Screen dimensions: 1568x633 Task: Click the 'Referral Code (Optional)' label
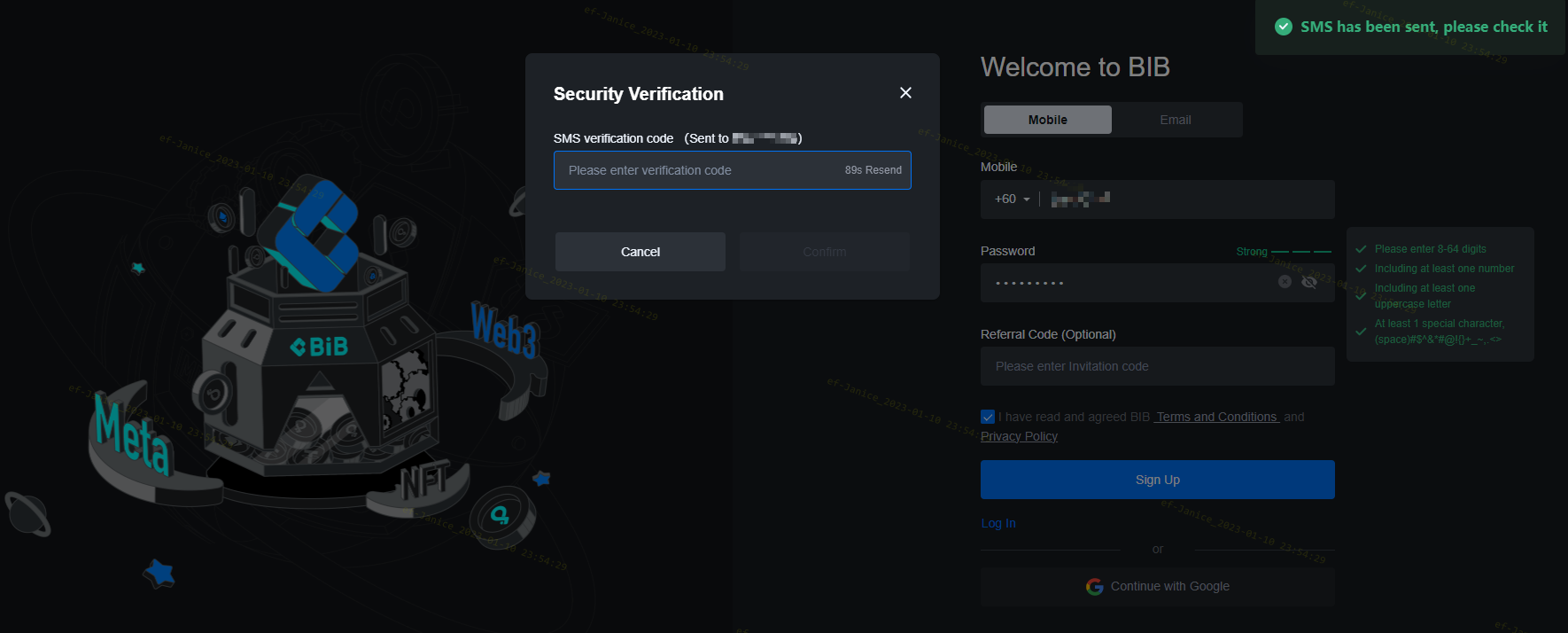tap(1048, 334)
